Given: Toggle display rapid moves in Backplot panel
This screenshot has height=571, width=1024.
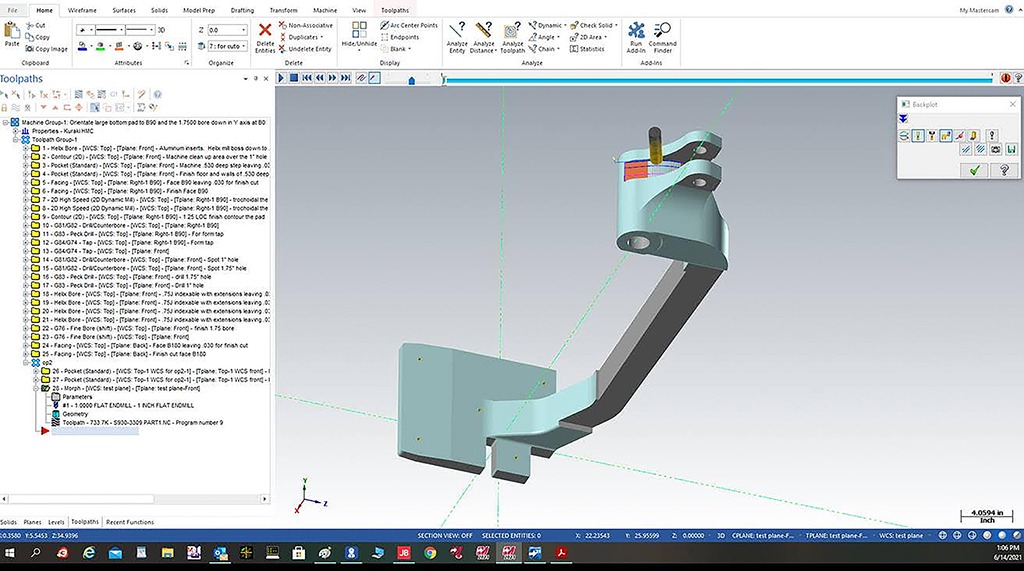Looking at the screenshot, I should tap(946, 135).
